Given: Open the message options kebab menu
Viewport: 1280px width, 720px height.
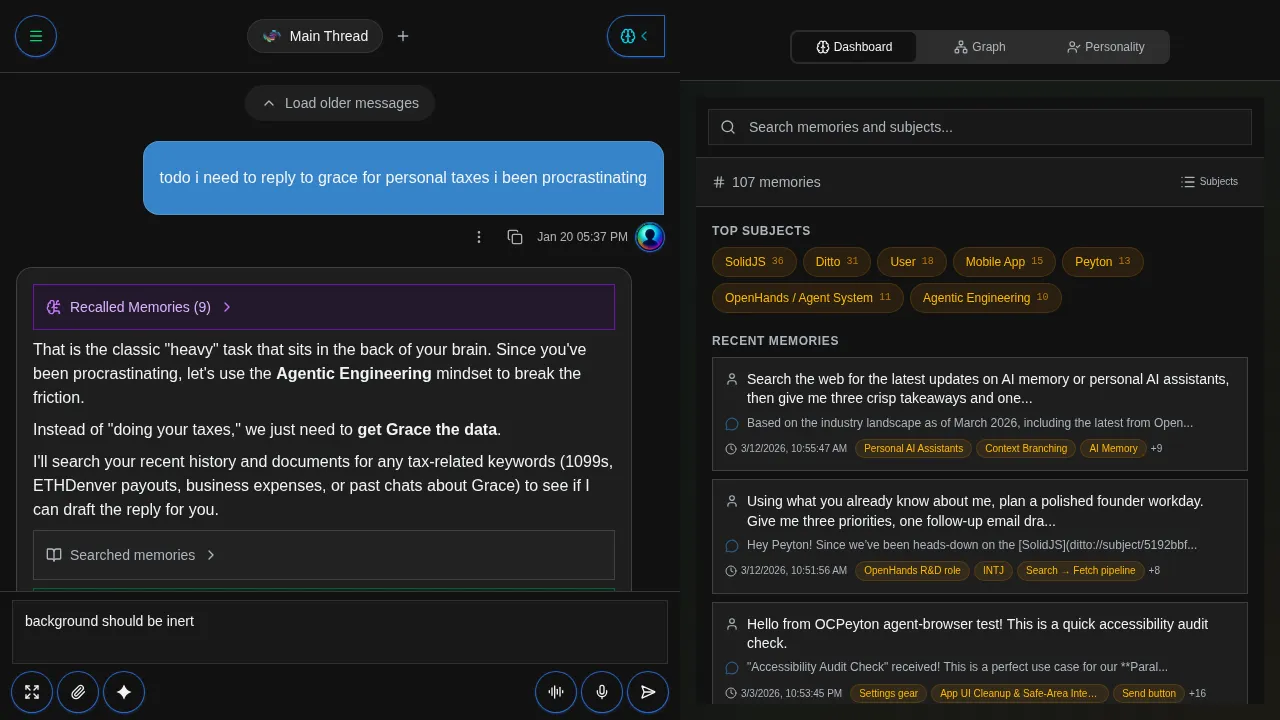Looking at the screenshot, I should [479, 237].
